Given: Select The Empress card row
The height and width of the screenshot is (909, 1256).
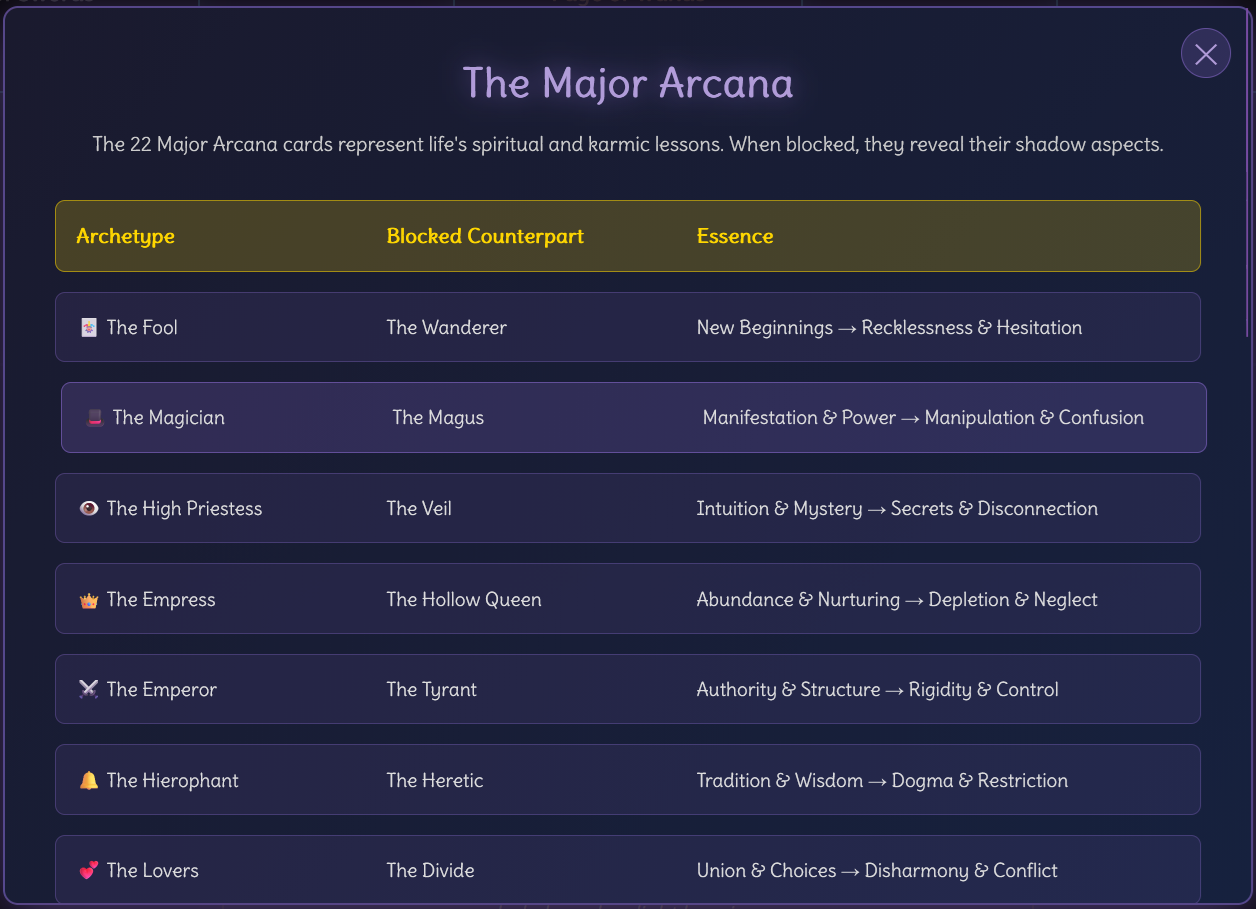Looking at the screenshot, I should click(x=628, y=599).
